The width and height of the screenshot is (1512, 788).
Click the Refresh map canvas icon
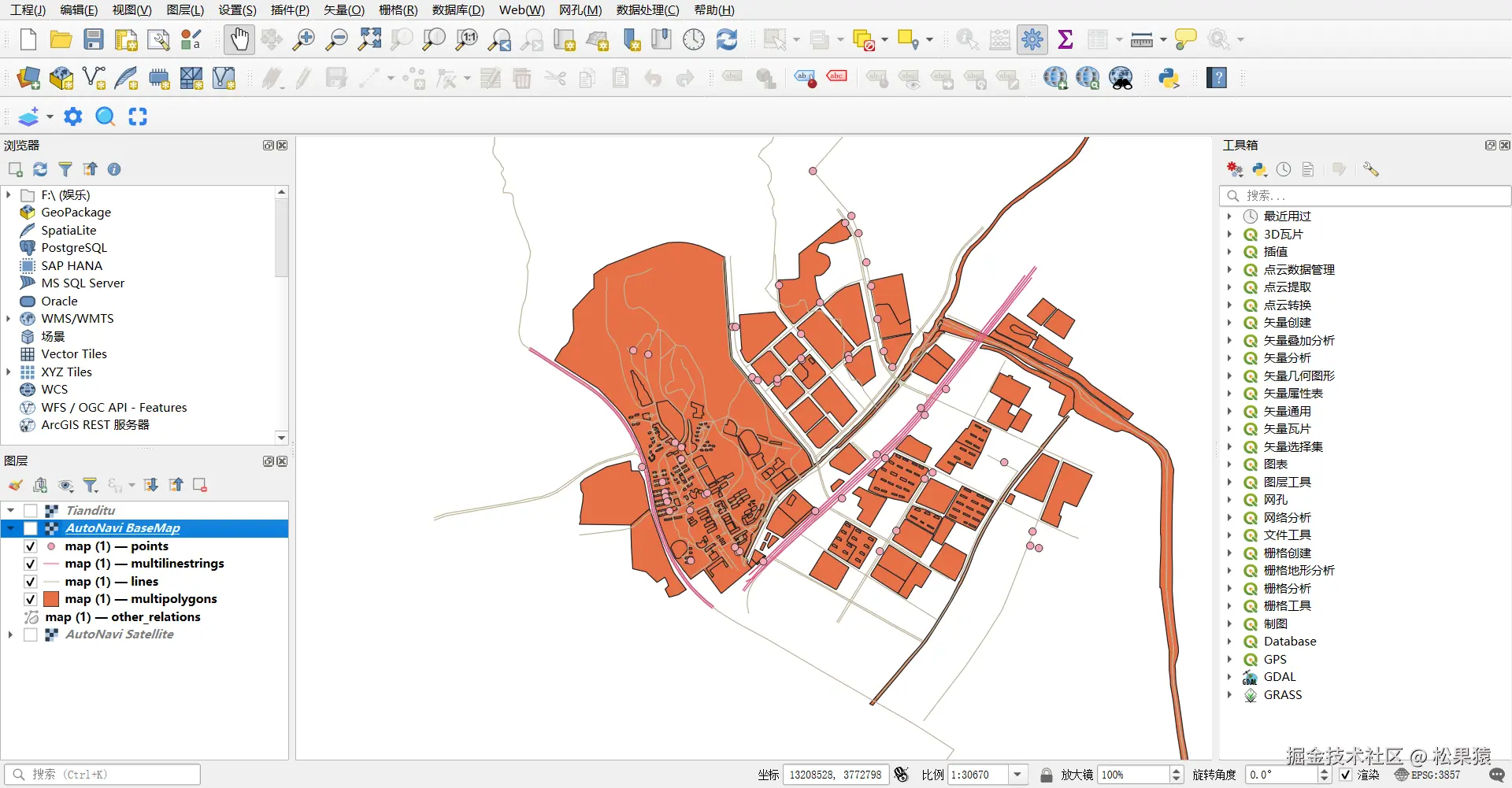pyautogui.click(x=727, y=39)
